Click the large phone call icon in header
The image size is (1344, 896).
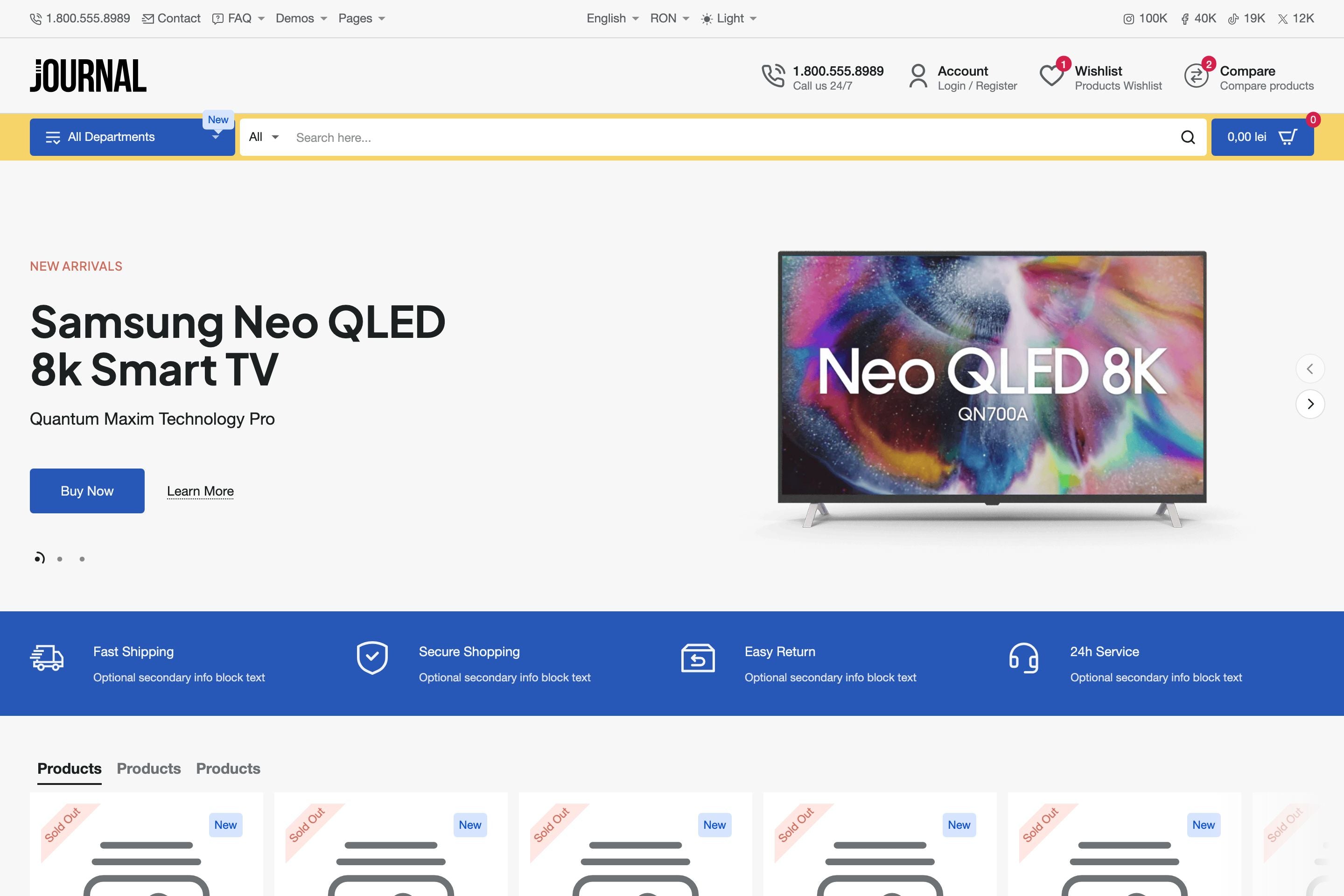coord(773,76)
